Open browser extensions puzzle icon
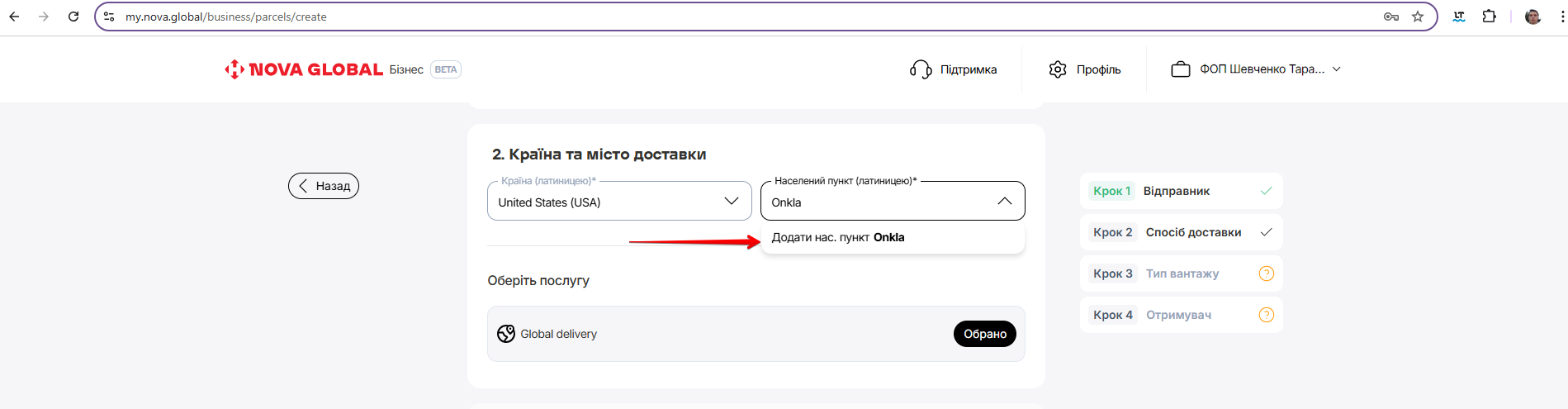The image size is (1568, 409). pyautogui.click(x=1489, y=17)
